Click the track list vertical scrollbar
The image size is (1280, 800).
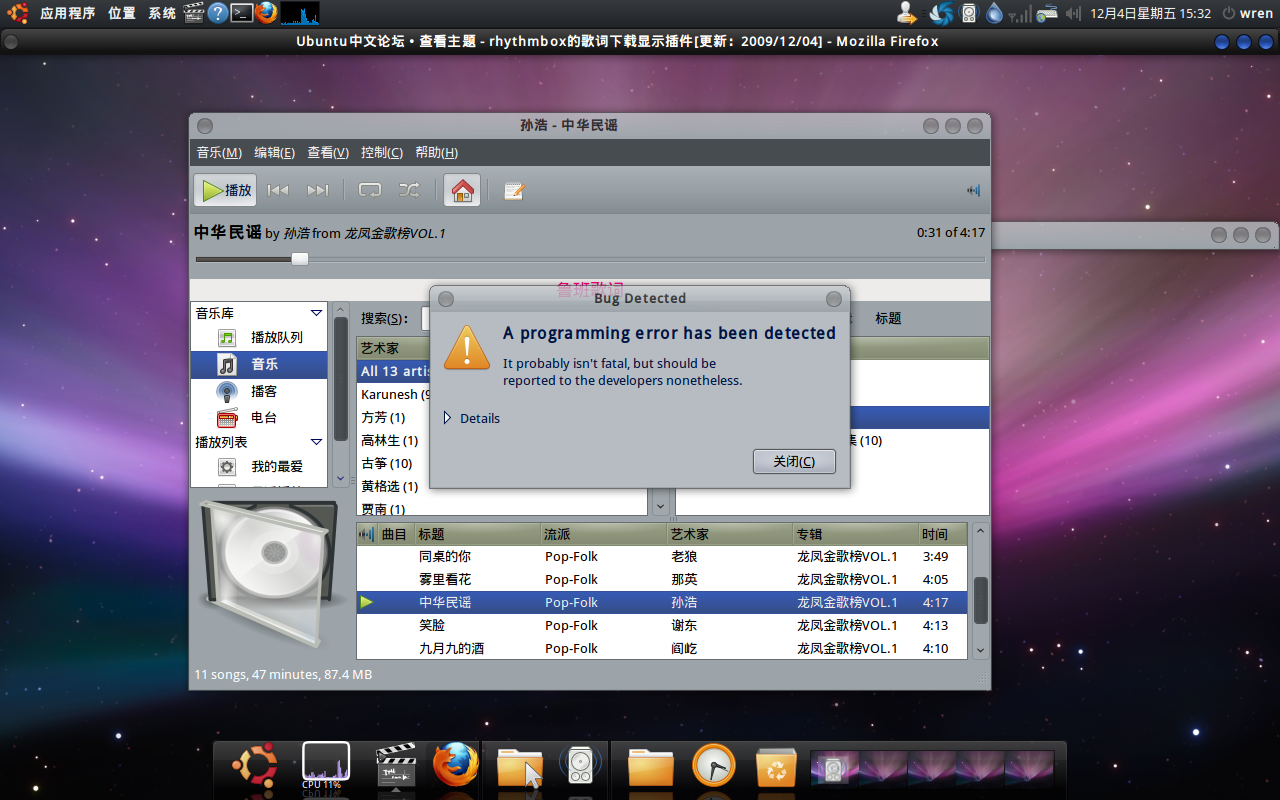coord(980,598)
